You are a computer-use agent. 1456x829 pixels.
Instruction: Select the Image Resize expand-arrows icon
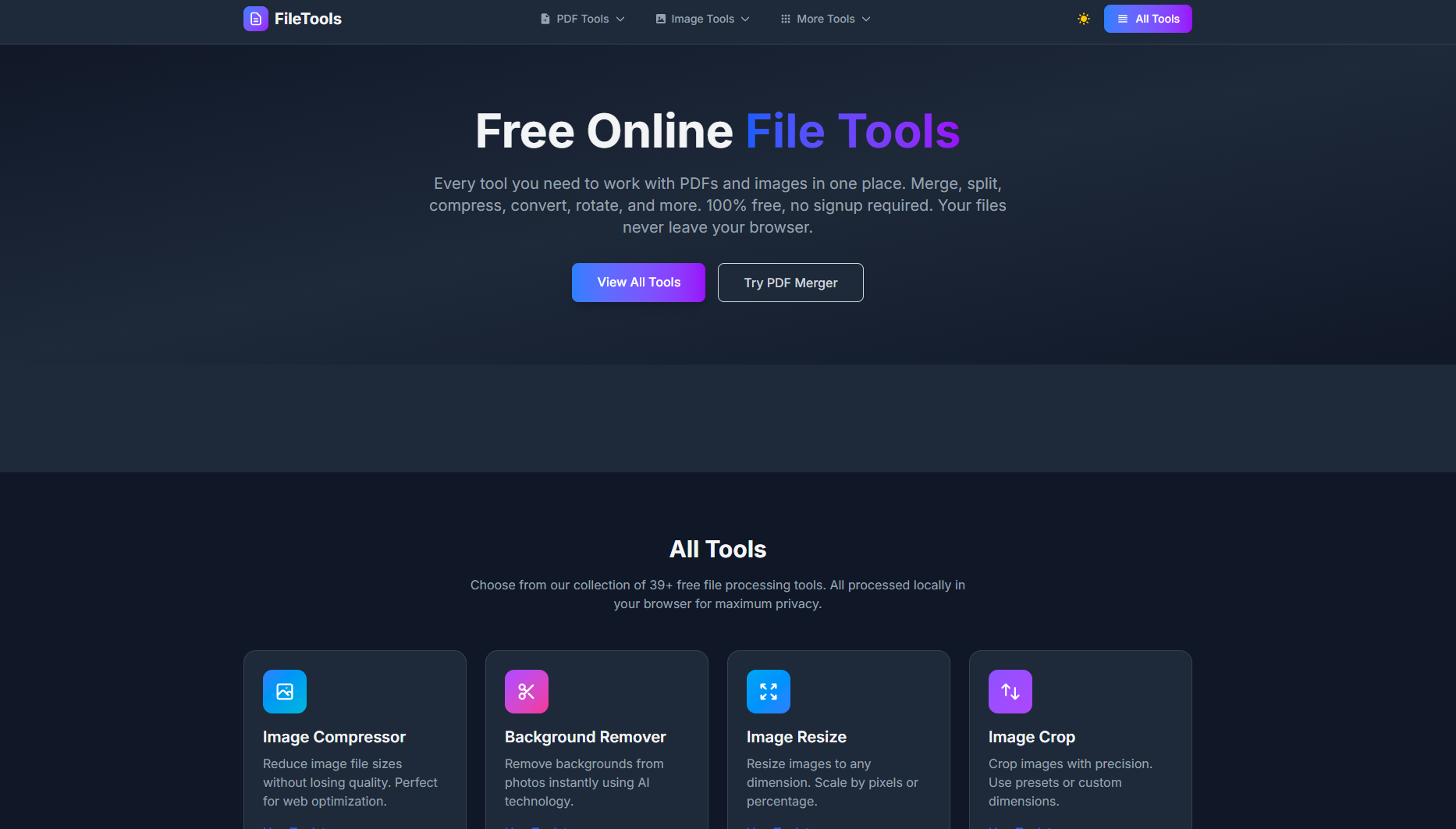768,691
